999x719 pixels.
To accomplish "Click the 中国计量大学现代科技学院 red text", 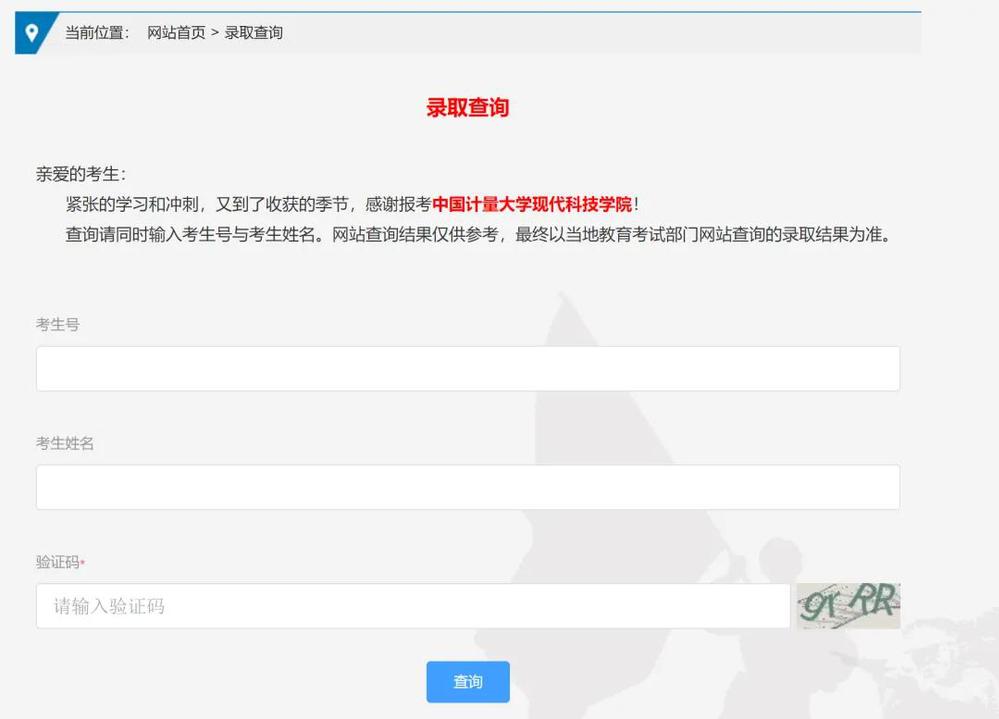I will pos(532,204).
